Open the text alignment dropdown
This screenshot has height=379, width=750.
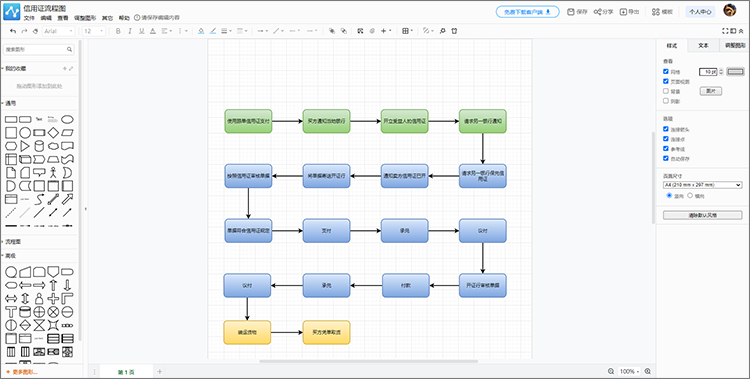pyautogui.click(x=167, y=31)
